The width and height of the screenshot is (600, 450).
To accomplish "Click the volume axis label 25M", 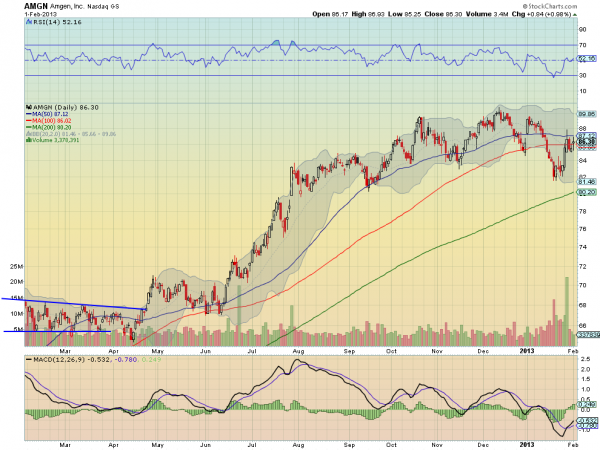I will coord(17,266).
